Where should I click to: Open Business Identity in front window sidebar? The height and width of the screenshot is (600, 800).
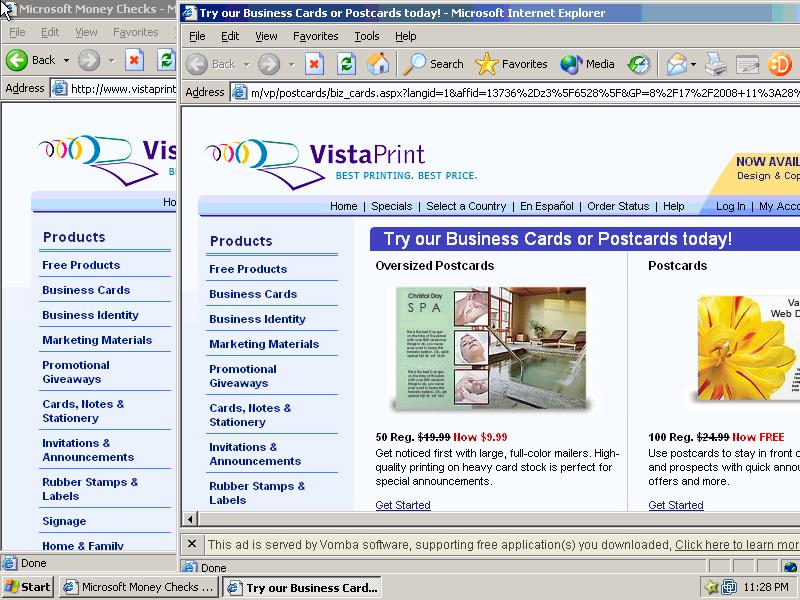257,319
